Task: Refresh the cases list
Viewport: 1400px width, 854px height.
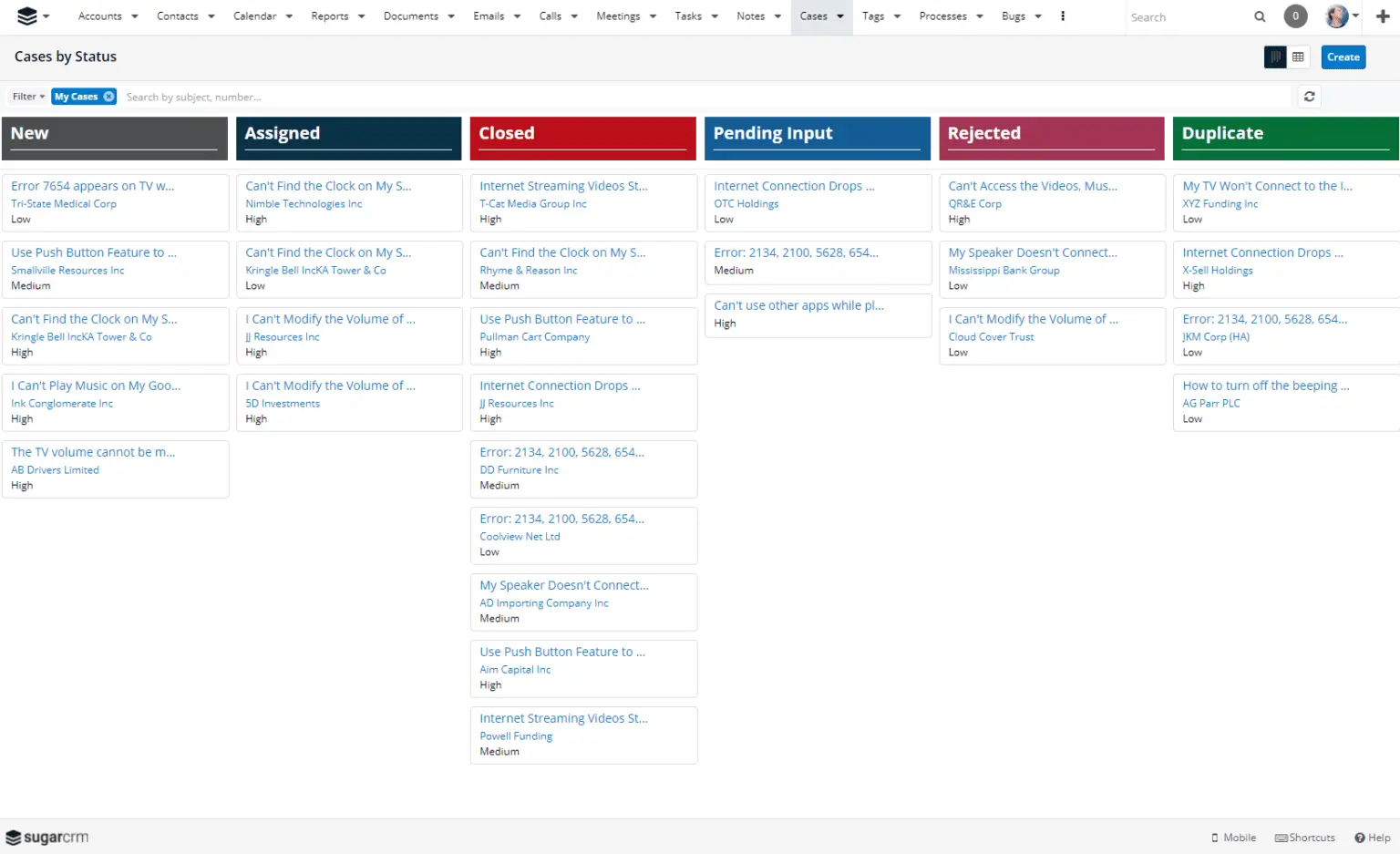Action: (1309, 97)
